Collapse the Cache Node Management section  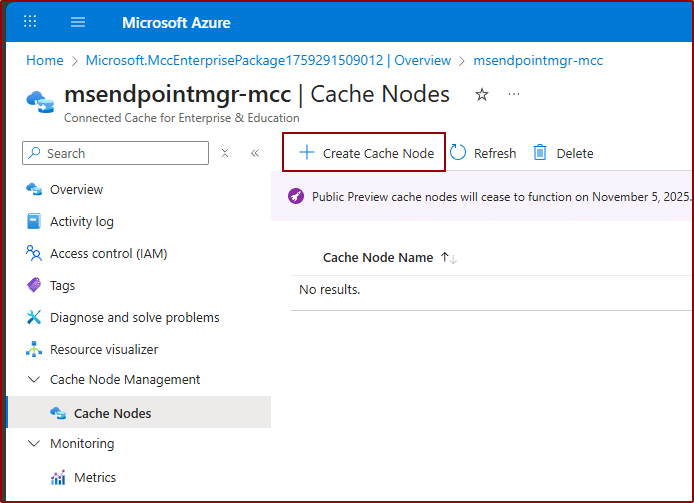(x=33, y=380)
